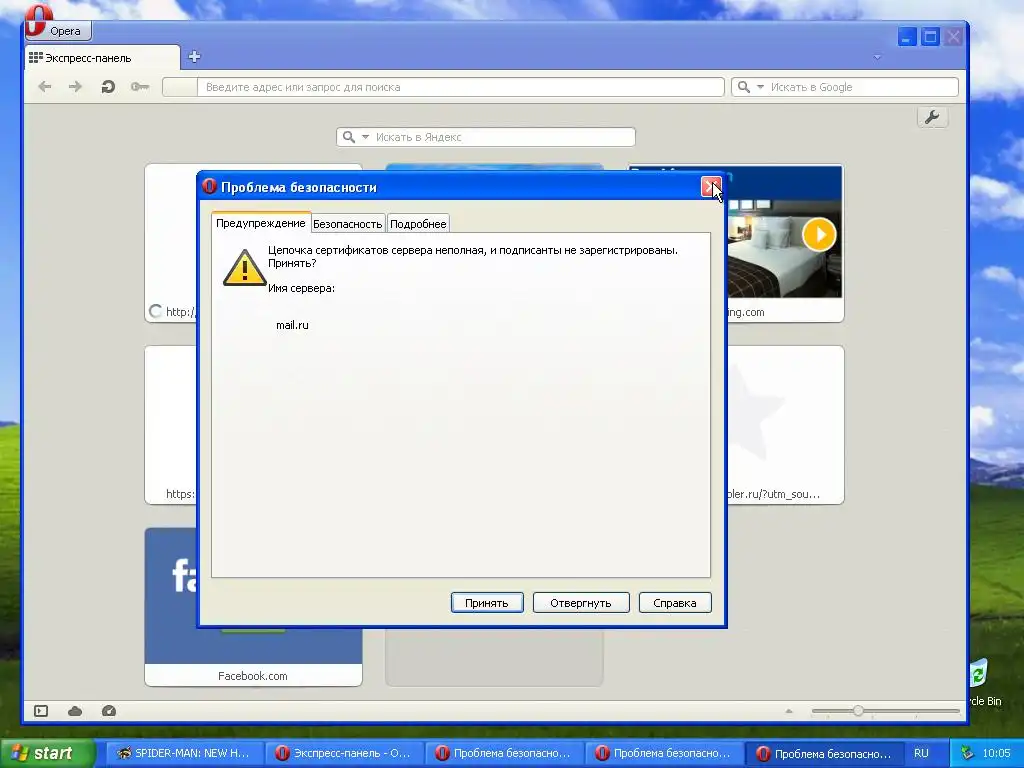The height and width of the screenshot is (768, 1024).
Task: Click the Отвергнуть button
Action: pyautogui.click(x=581, y=603)
